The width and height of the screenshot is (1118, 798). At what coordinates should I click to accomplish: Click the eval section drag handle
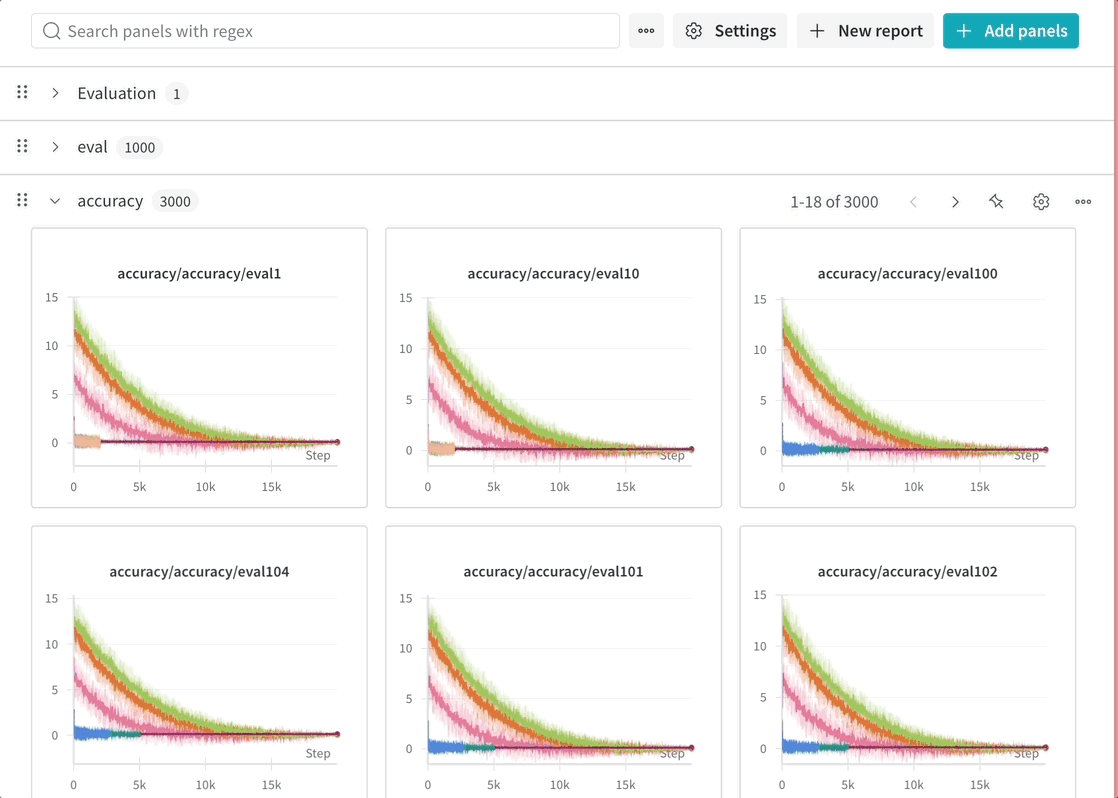[x=22, y=146]
